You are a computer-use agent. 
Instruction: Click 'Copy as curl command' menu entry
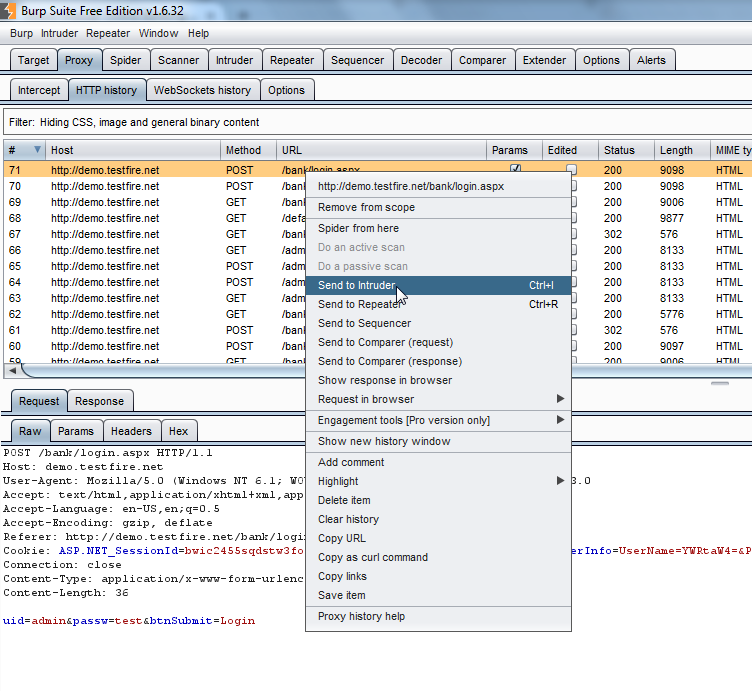[x=372, y=557]
